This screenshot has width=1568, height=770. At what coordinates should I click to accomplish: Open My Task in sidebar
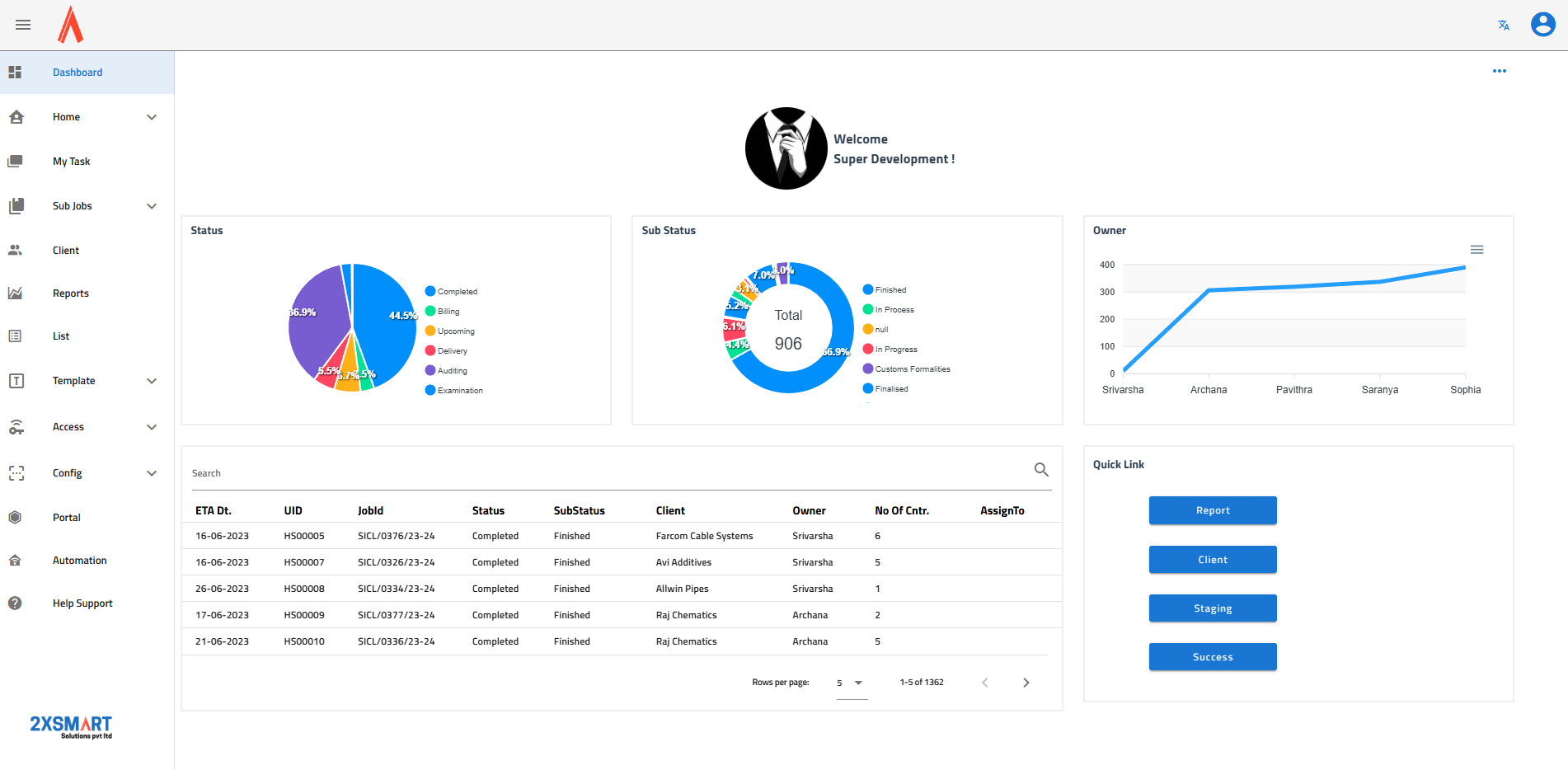click(x=72, y=162)
